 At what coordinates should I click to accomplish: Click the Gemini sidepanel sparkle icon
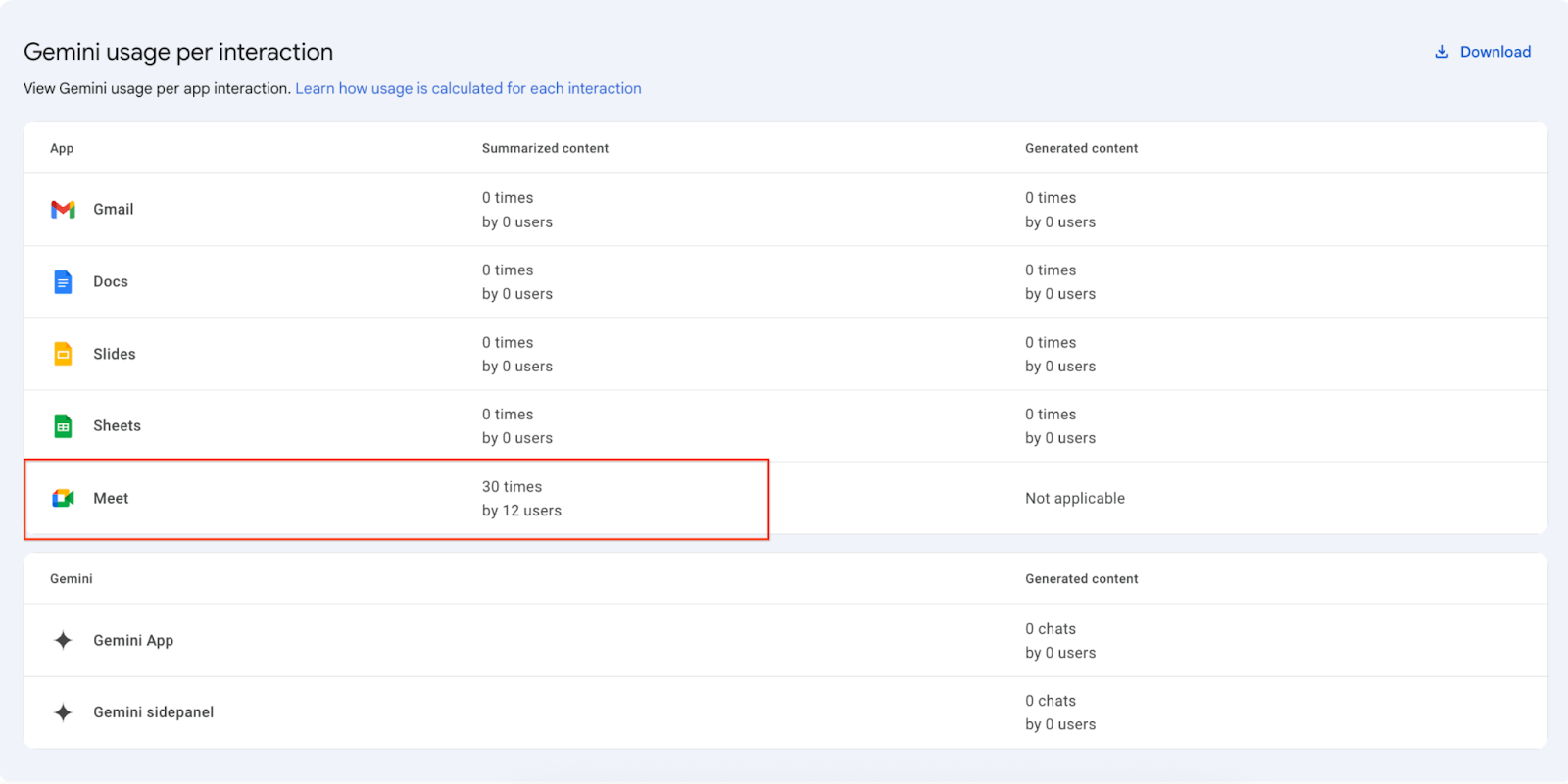[63, 712]
